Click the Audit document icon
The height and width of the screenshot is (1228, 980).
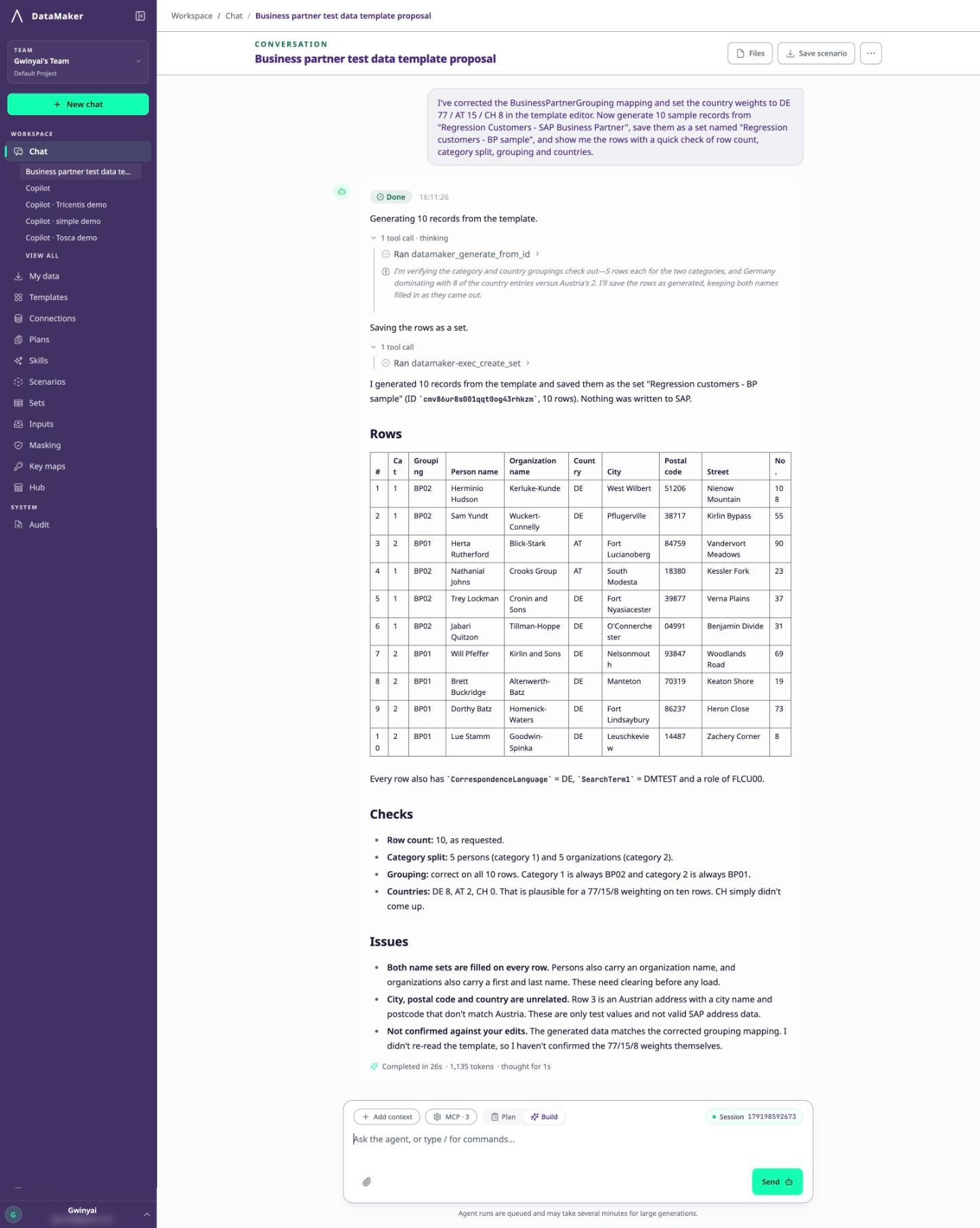(18, 525)
